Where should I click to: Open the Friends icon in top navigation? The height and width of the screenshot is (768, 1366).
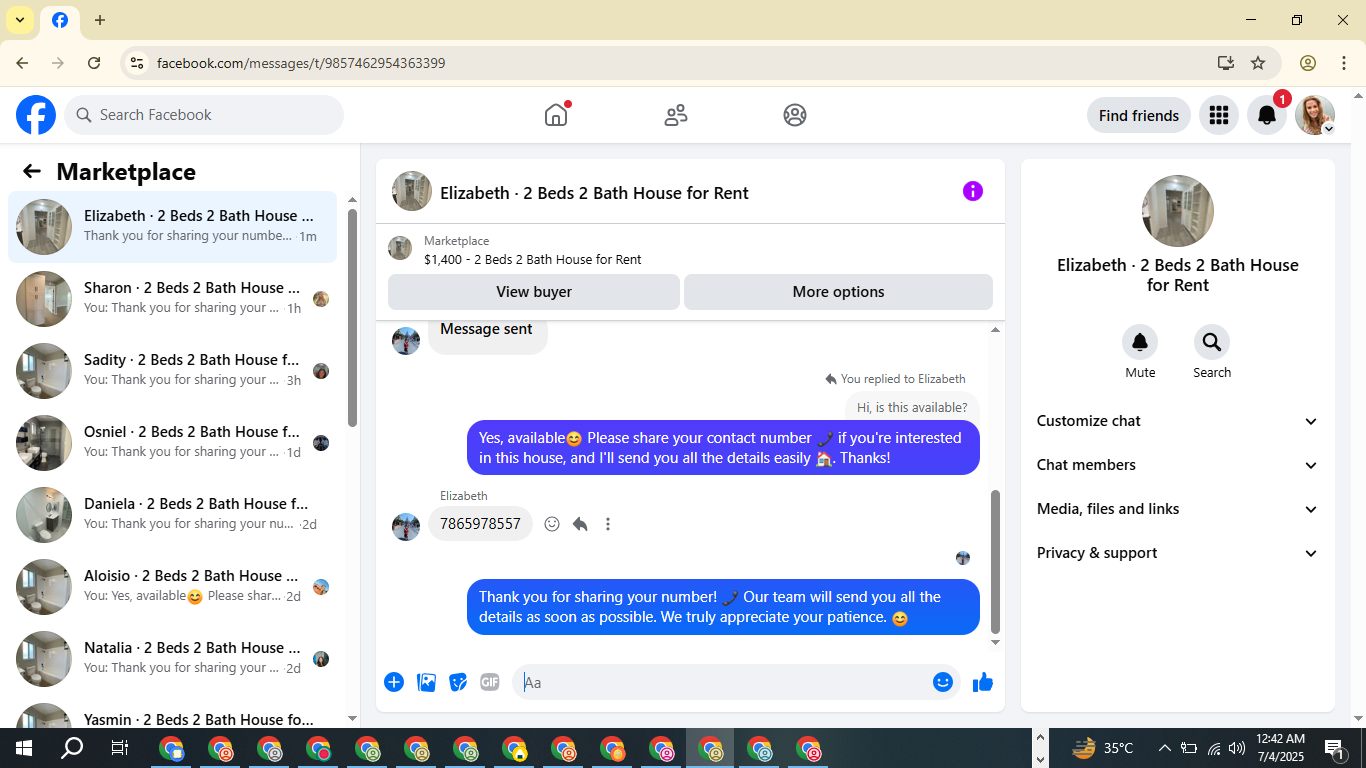[x=676, y=115]
